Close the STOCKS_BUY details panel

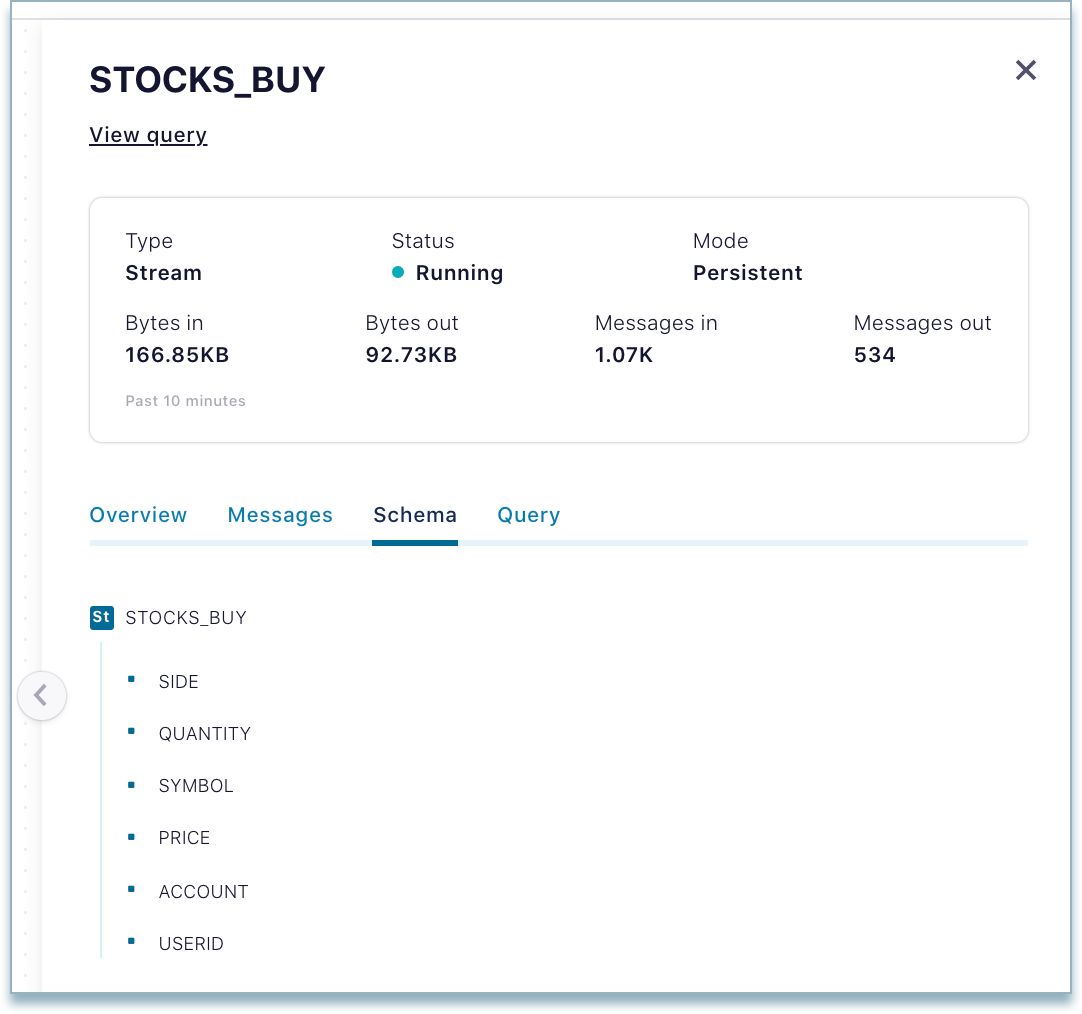1025,70
